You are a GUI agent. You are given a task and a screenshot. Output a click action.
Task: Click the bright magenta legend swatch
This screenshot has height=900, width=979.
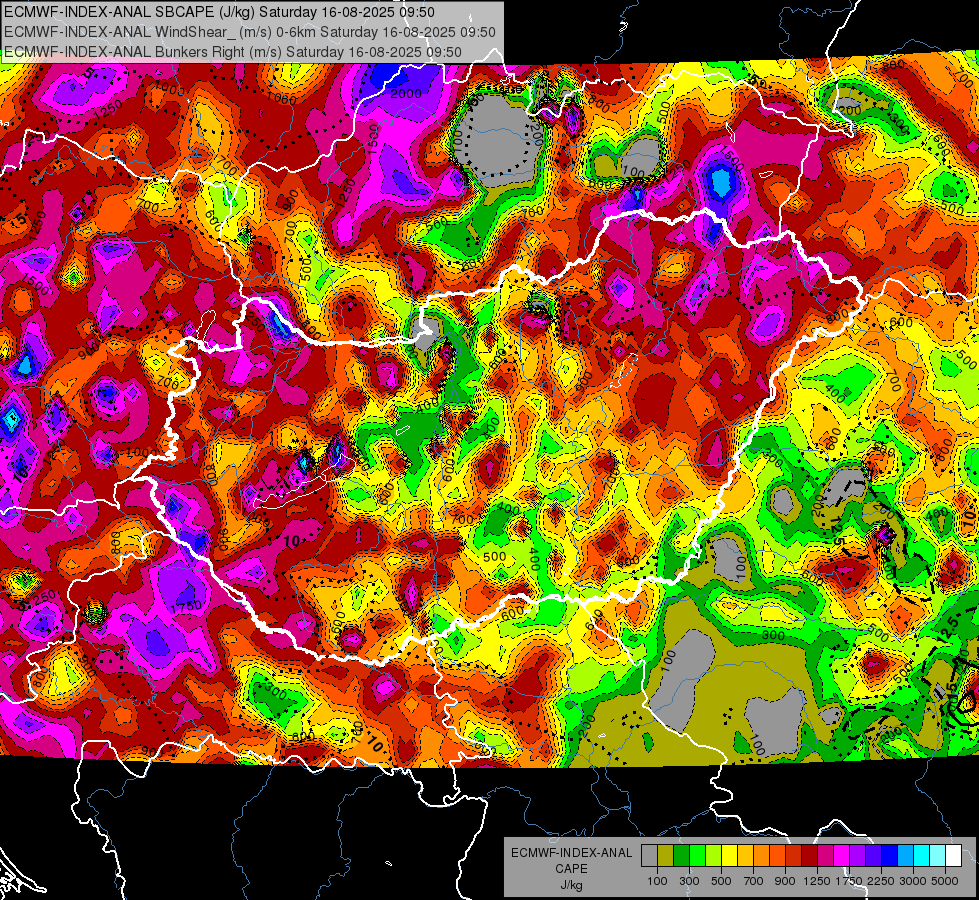[x=842, y=856]
